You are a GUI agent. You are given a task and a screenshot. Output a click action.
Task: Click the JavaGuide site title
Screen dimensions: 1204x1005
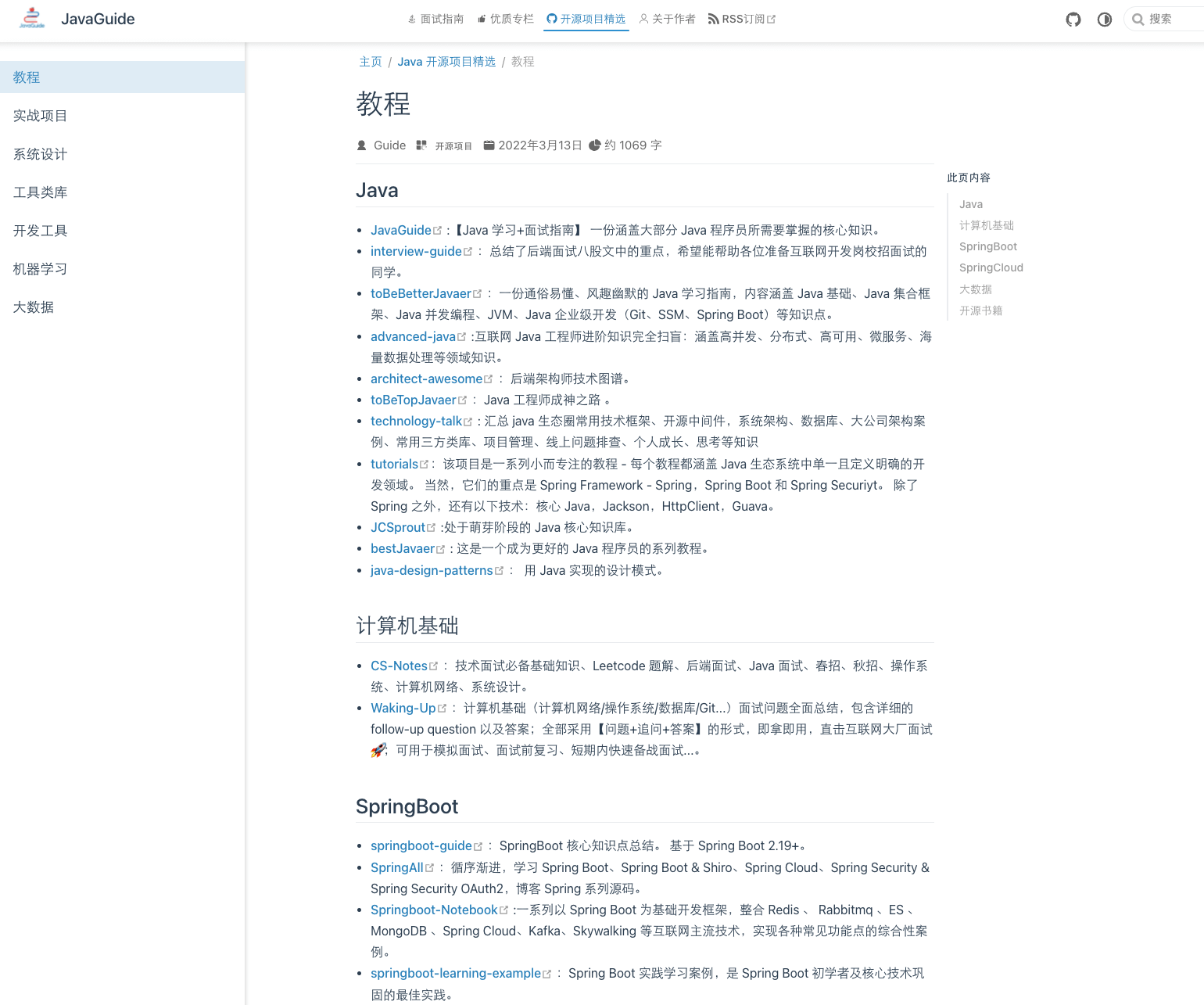pyautogui.click(x=98, y=19)
